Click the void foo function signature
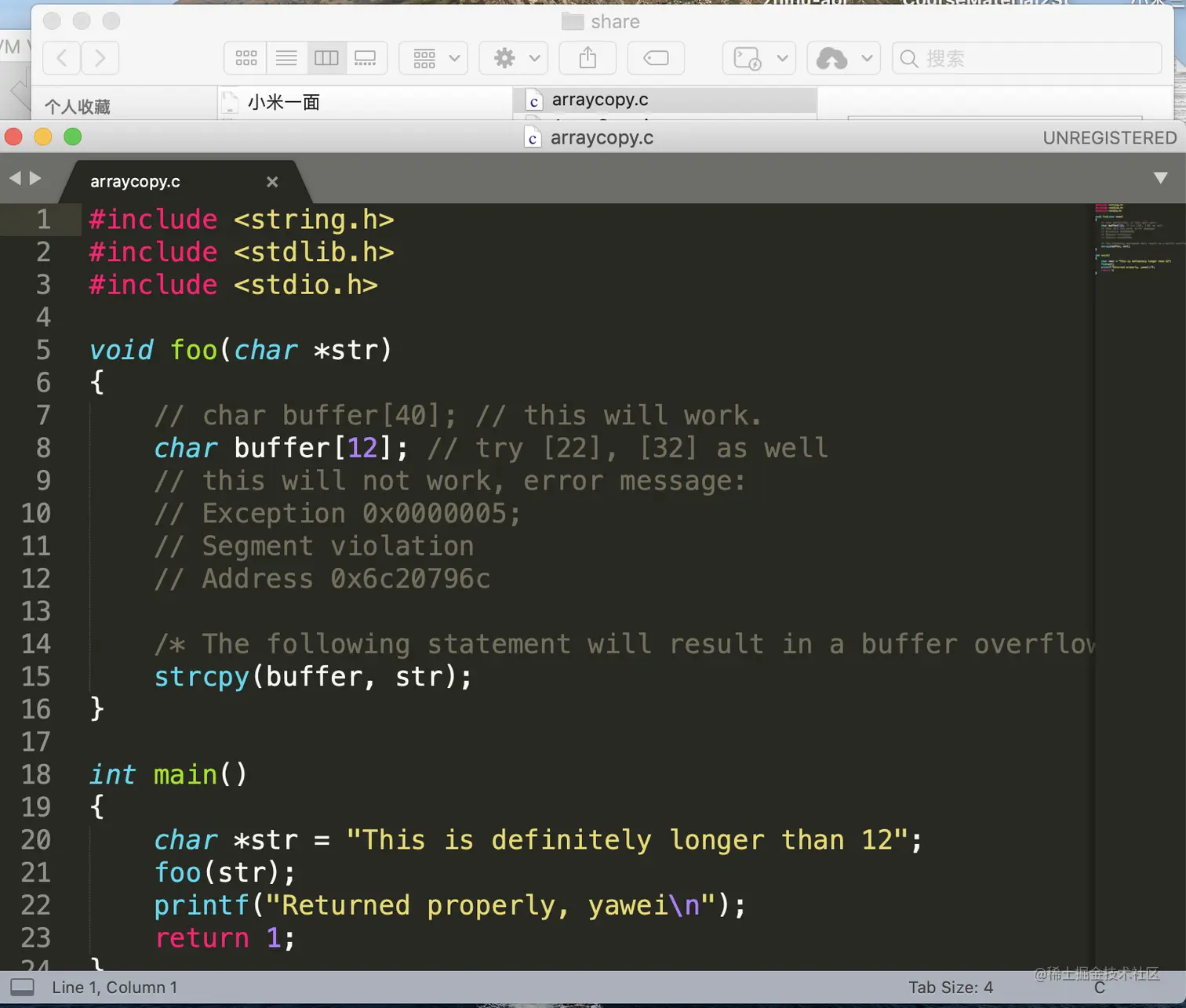This screenshot has height=1008, width=1186. (240, 350)
